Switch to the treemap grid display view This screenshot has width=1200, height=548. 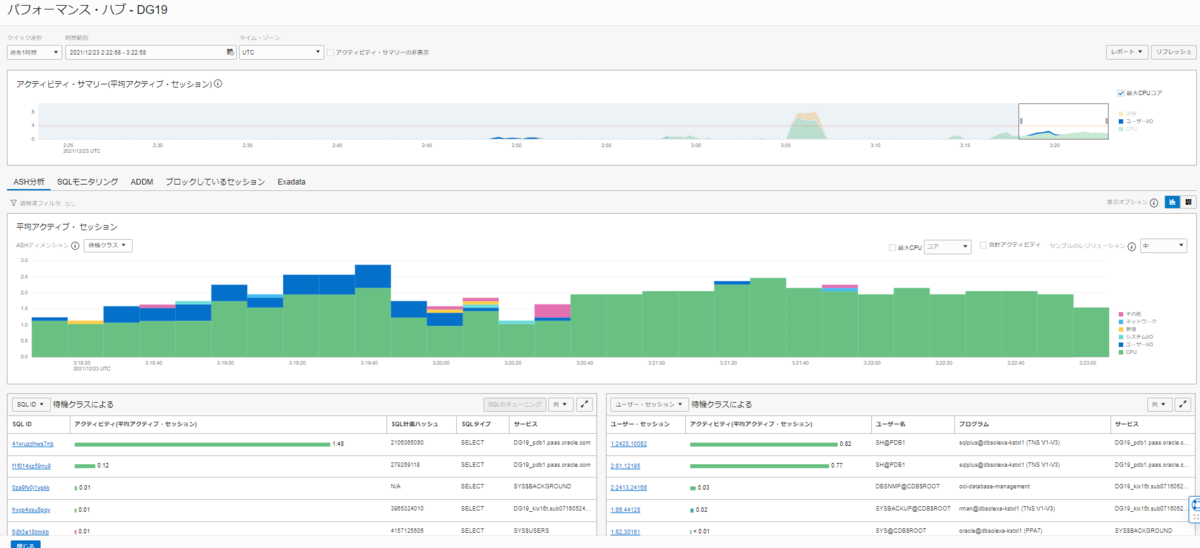pyautogui.click(x=1187, y=202)
